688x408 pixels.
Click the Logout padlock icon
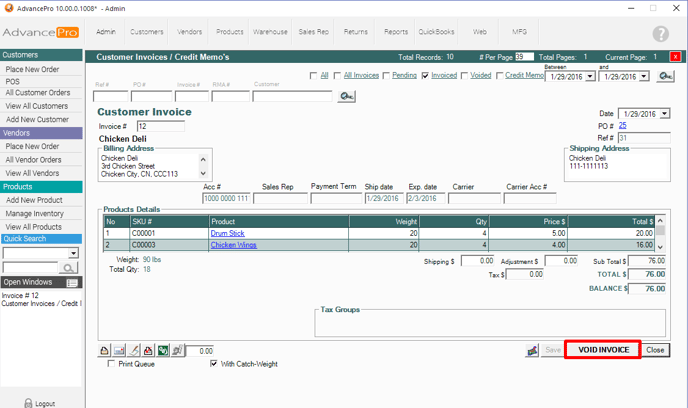pos(27,403)
